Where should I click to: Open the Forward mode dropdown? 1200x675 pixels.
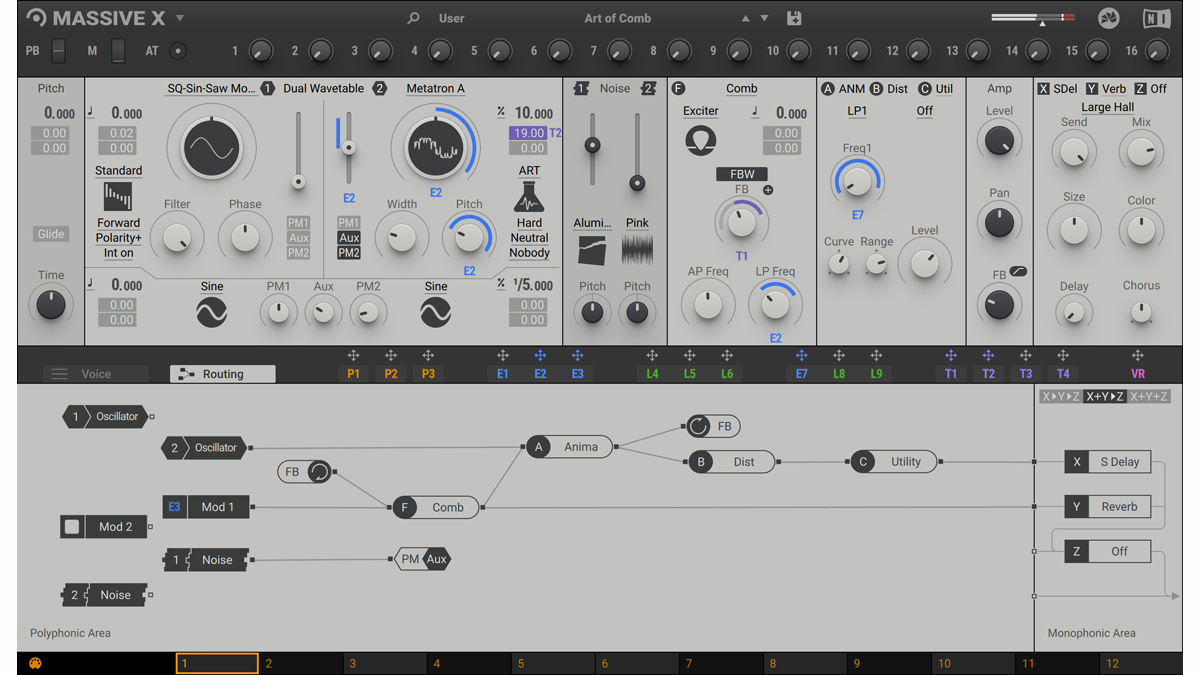[119, 223]
